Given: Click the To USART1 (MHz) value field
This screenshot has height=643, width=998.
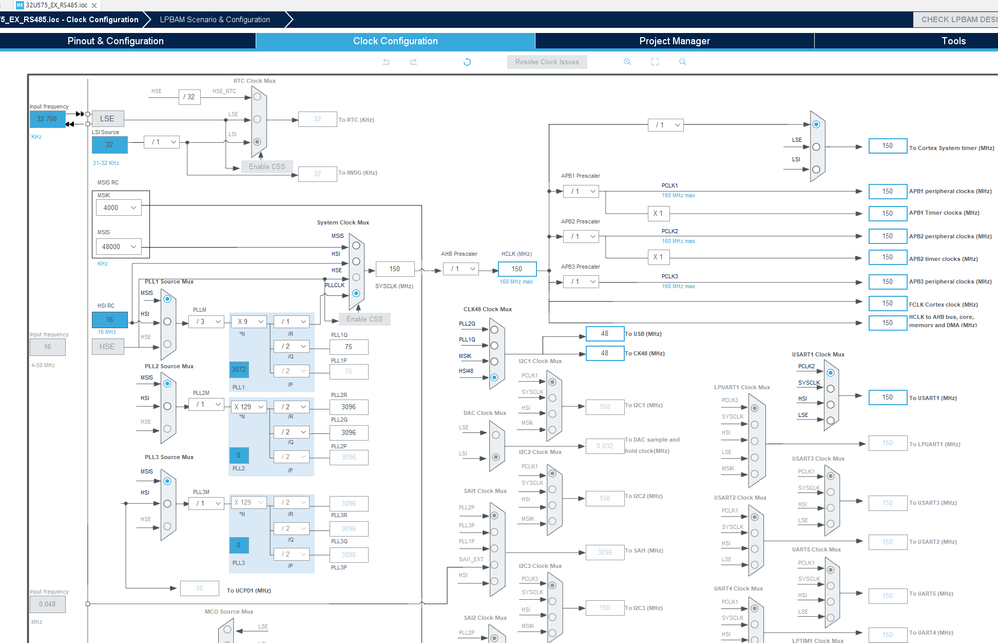Looking at the screenshot, I should tap(888, 397).
